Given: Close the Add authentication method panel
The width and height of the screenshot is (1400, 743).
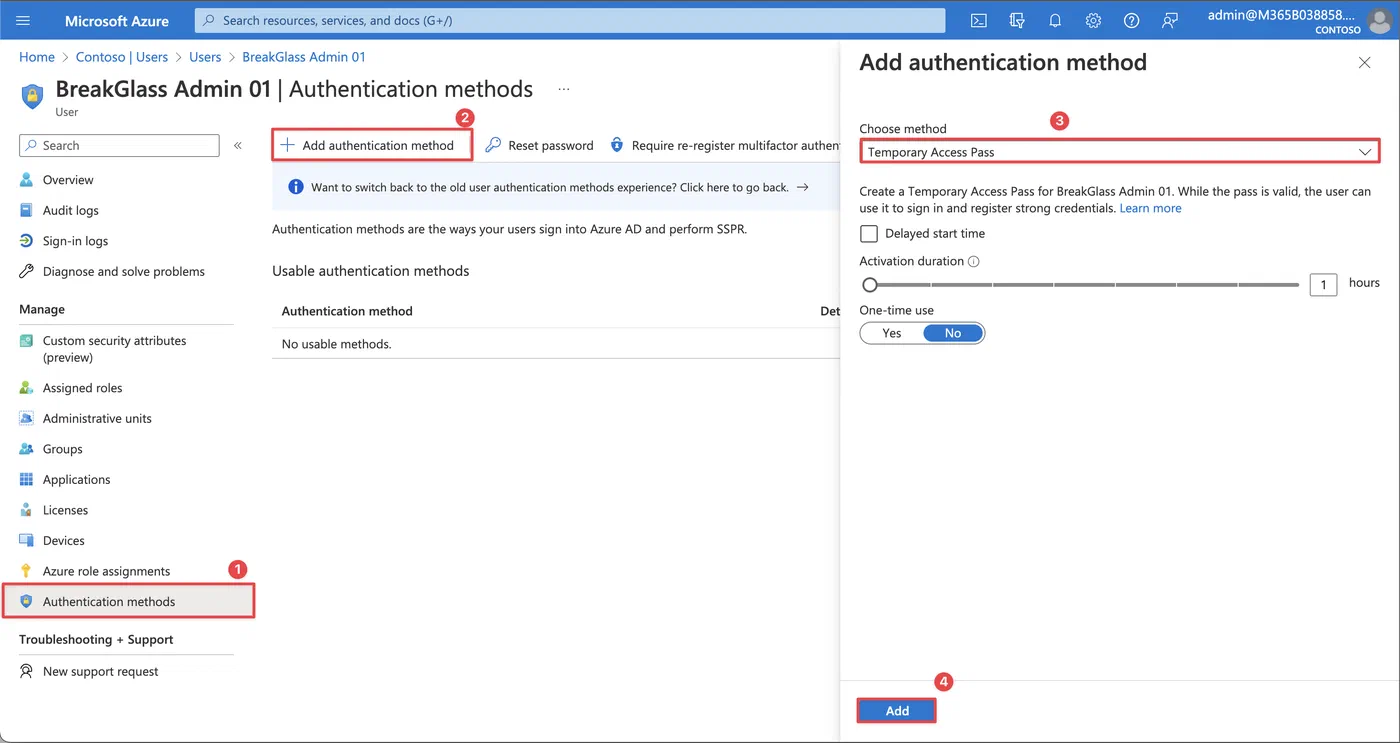Looking at the screenshot, I should click(1365, 62).
